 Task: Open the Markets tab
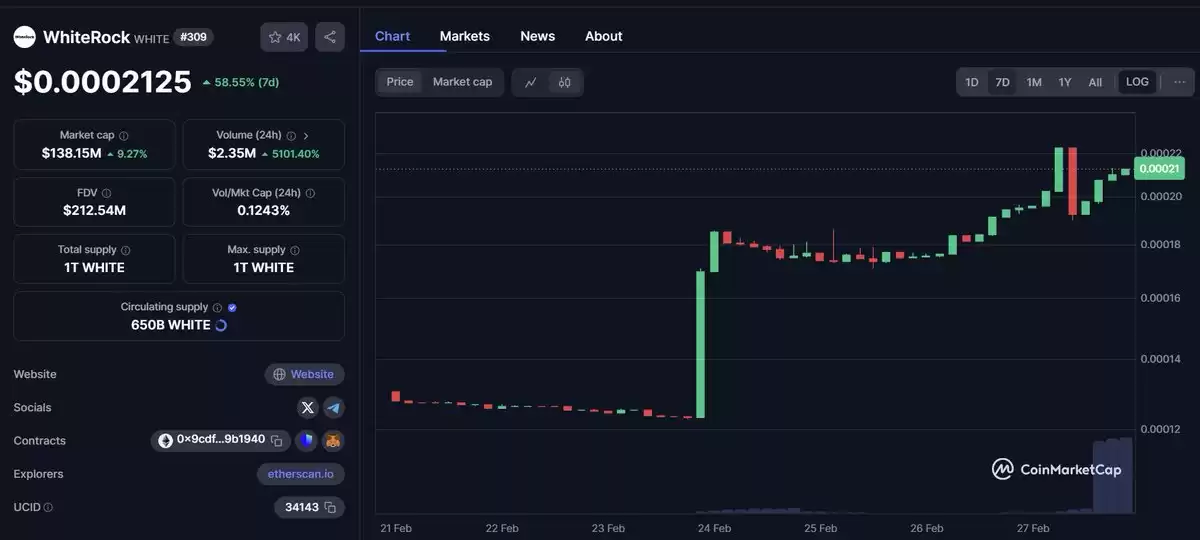[x=465, y=36]
